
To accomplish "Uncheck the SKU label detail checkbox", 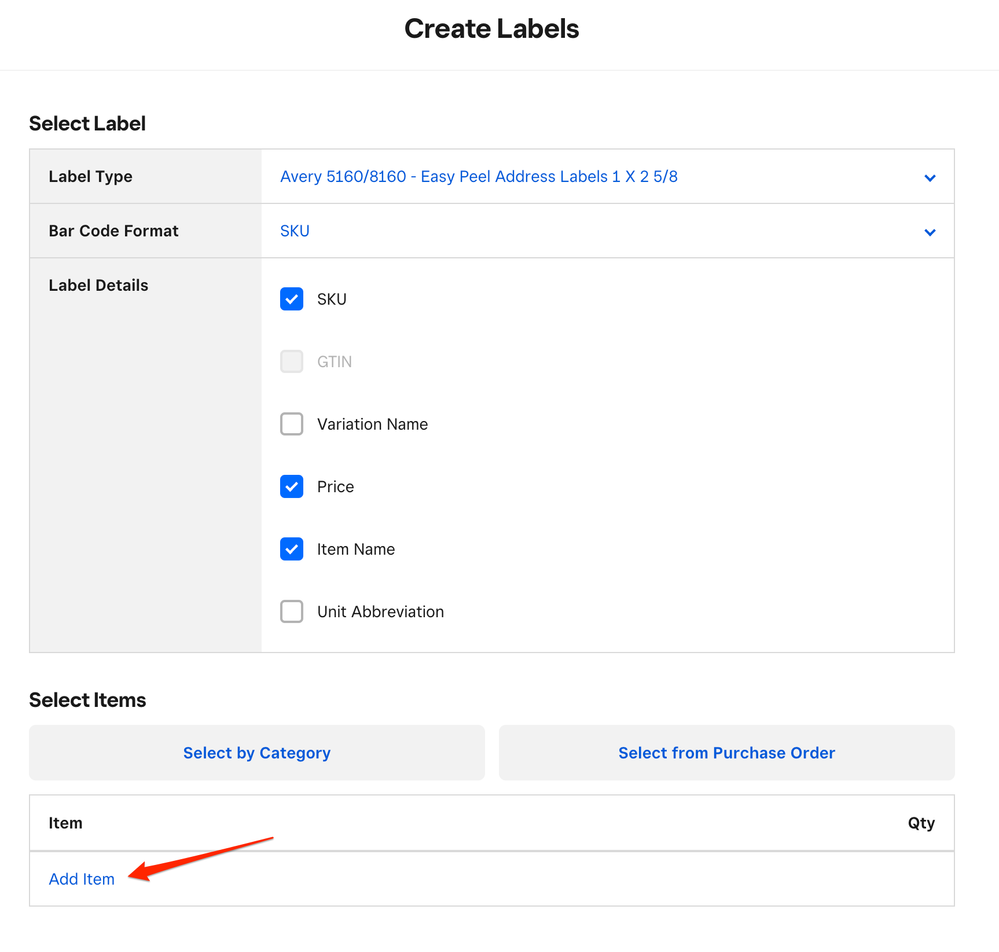I will pos(292,299).
